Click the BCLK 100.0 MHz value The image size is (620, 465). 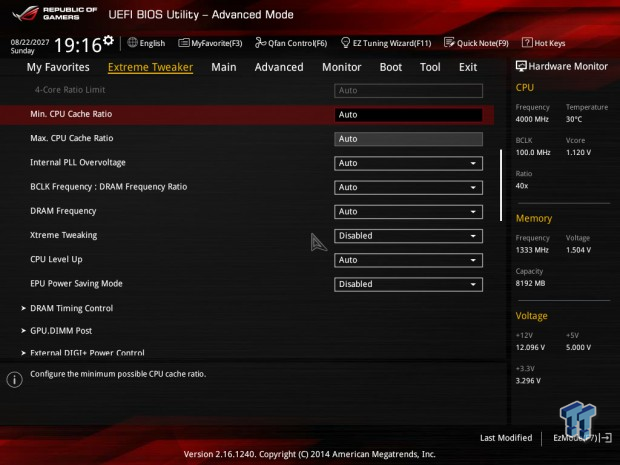(x=533, y=152)
